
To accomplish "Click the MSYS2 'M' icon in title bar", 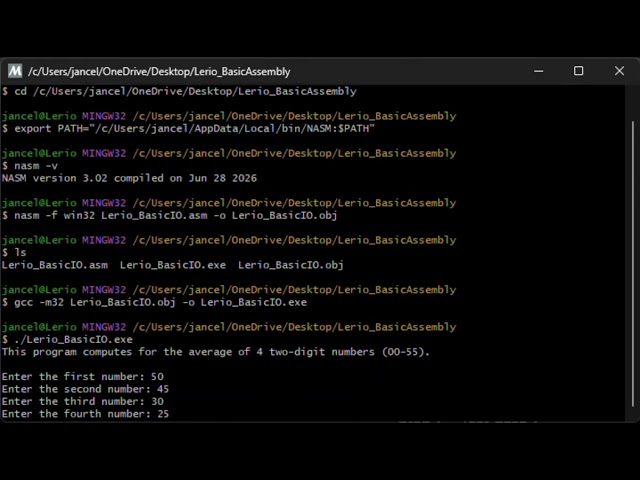I will (x=15, y=71).
